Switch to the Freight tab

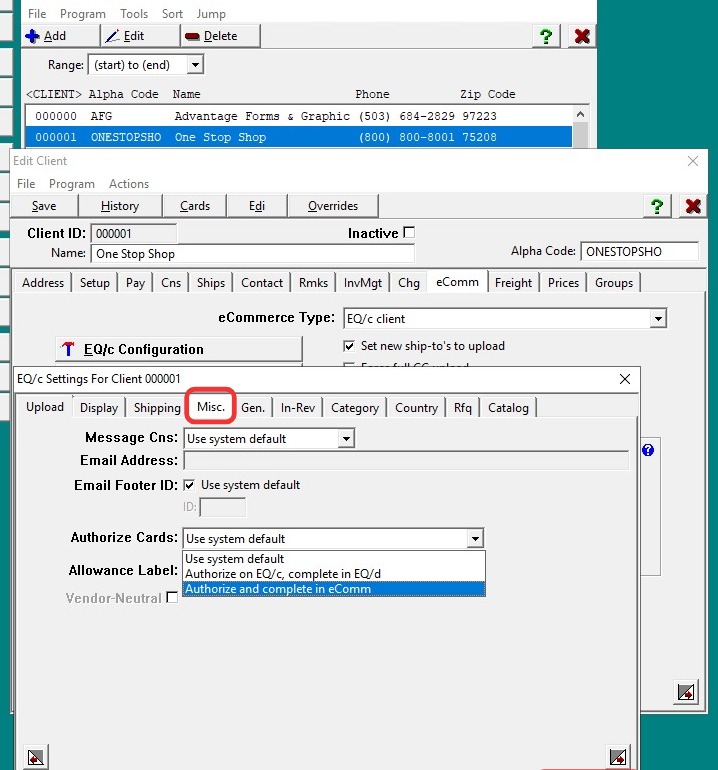tap(513, 283)
